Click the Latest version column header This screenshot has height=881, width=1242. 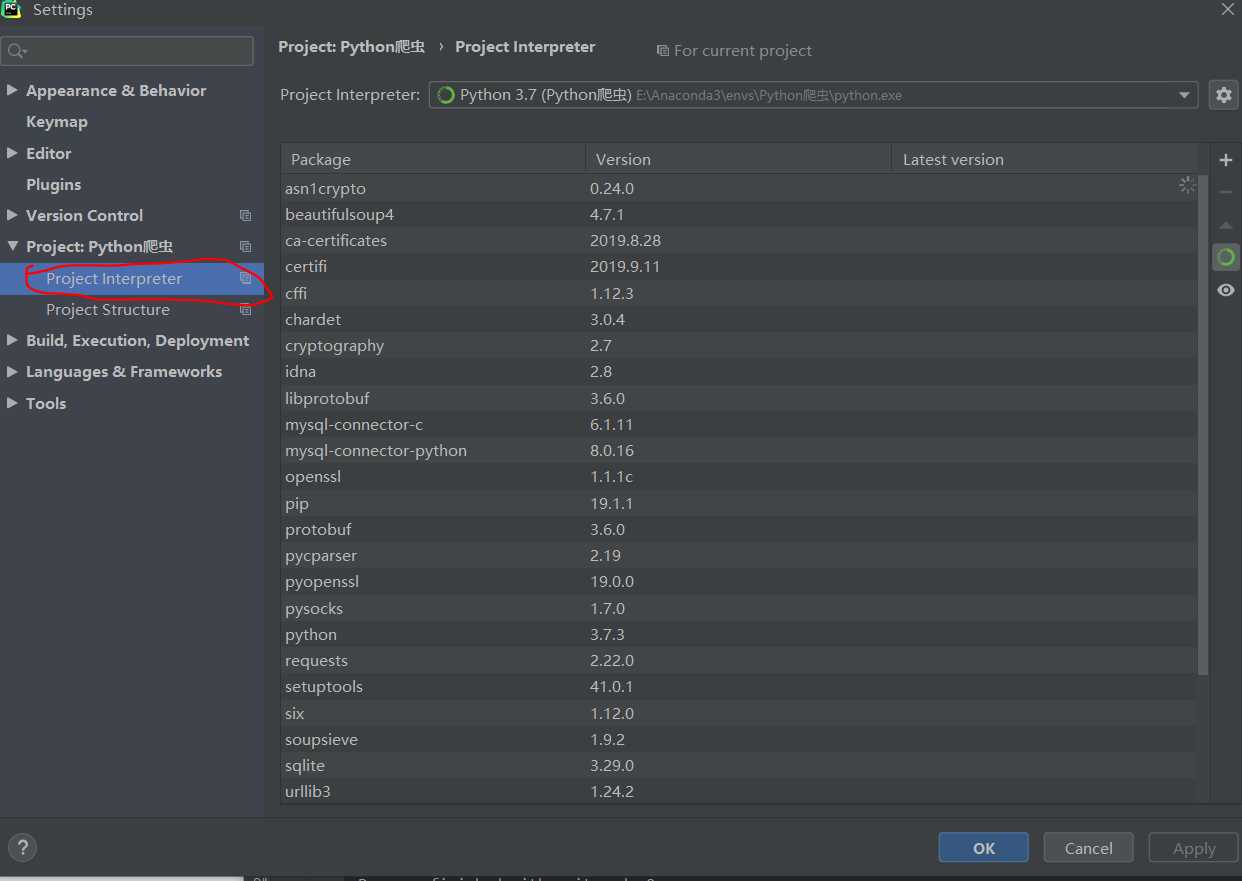point(1044,160)
